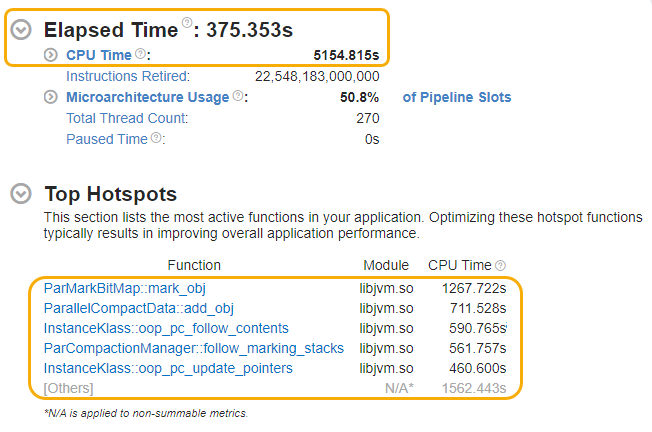Collapse the Elapsed Time section
This screenshot has height=432, width=652.
(x=20, y=30)
